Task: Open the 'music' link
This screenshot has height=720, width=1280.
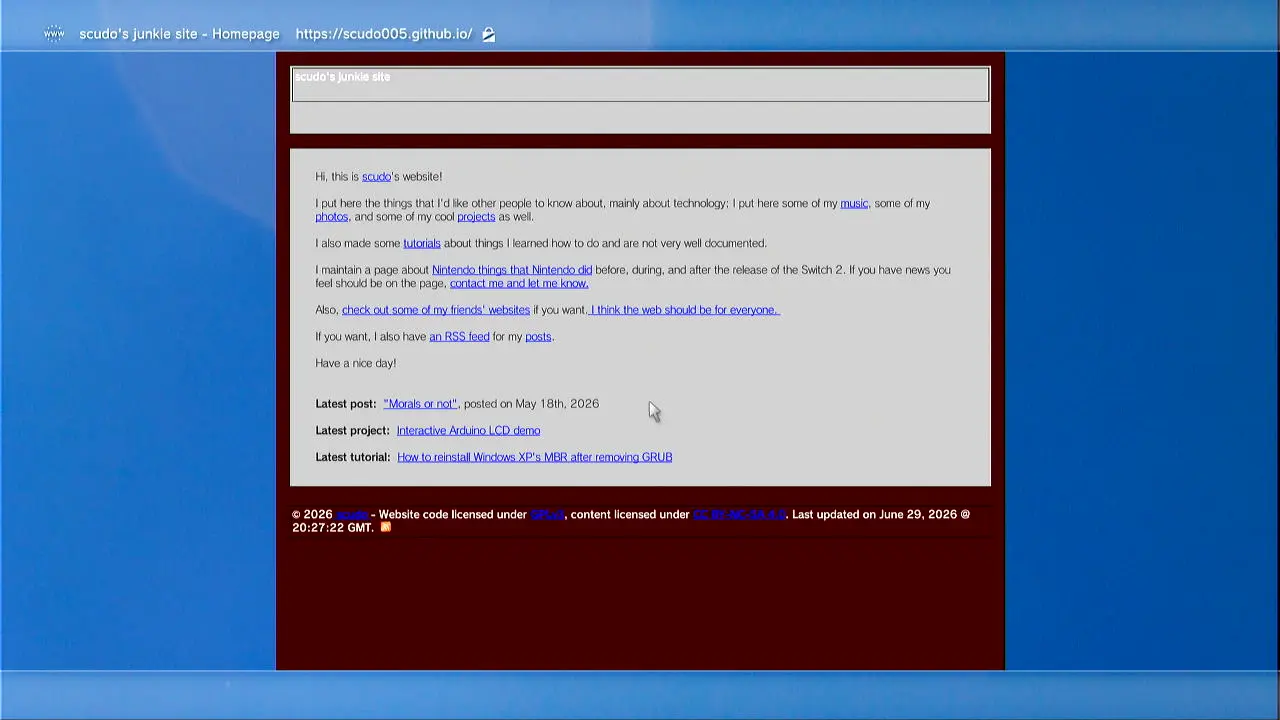Action: click(x=854, y=203)
